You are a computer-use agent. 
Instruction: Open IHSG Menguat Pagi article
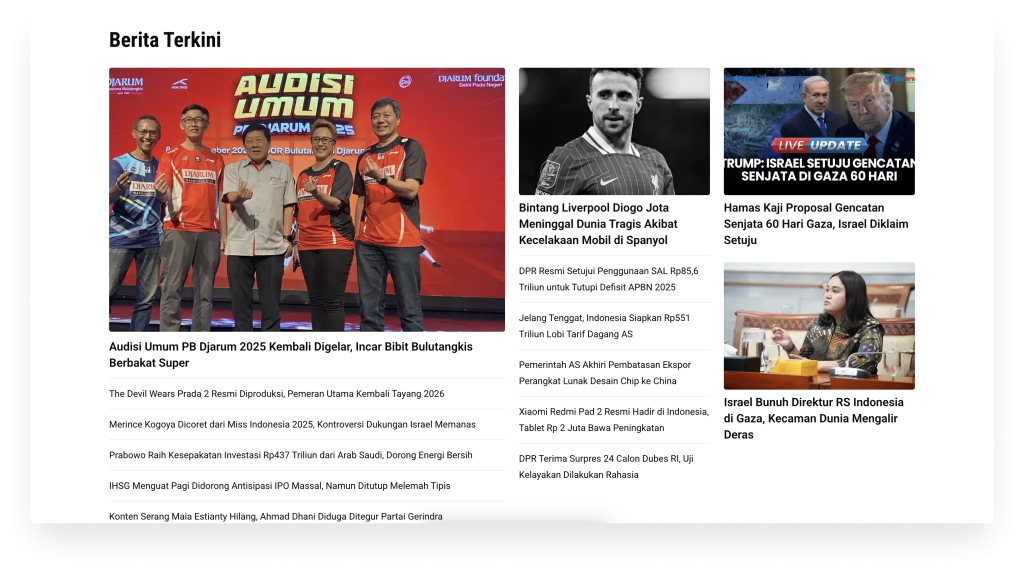(x=280, y=486)
